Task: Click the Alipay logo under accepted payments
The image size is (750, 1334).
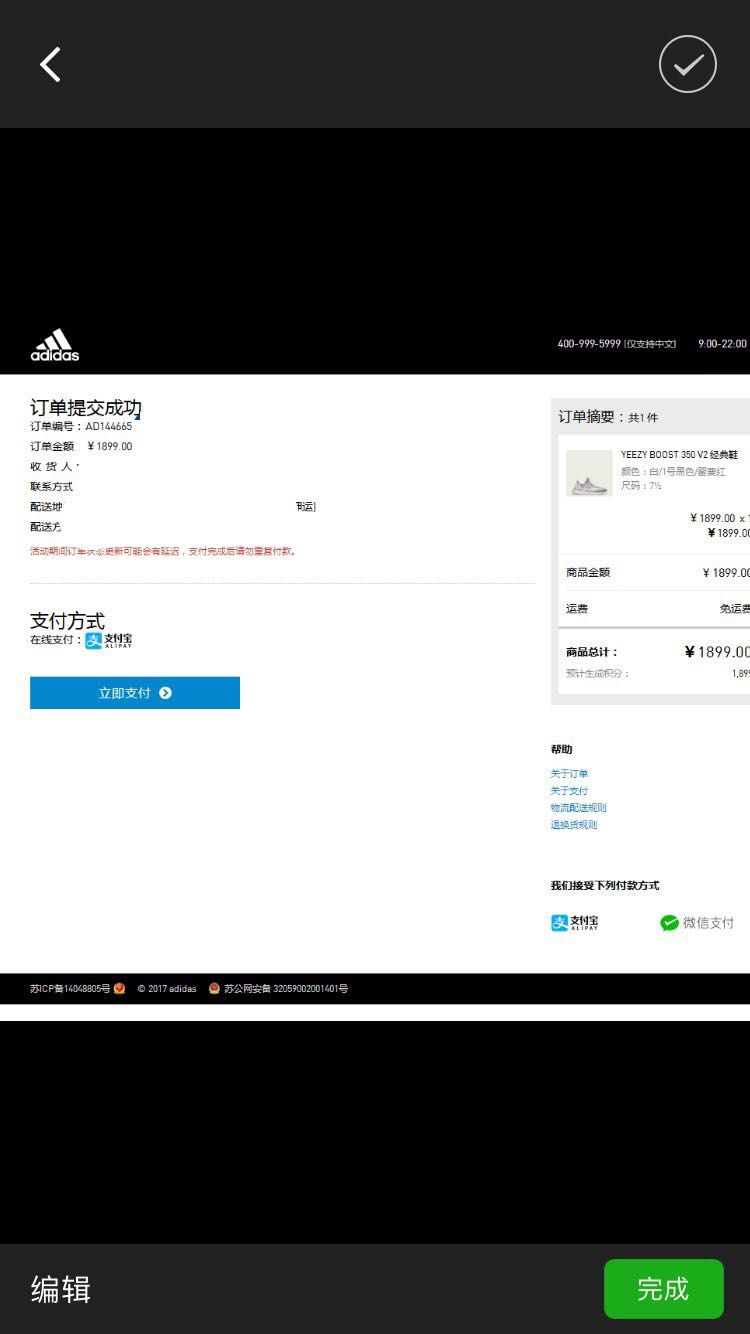Action: (575, 923)
